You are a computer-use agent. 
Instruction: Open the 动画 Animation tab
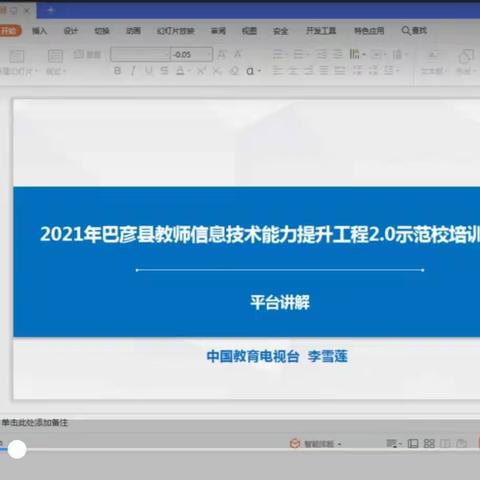coord(133,31)
